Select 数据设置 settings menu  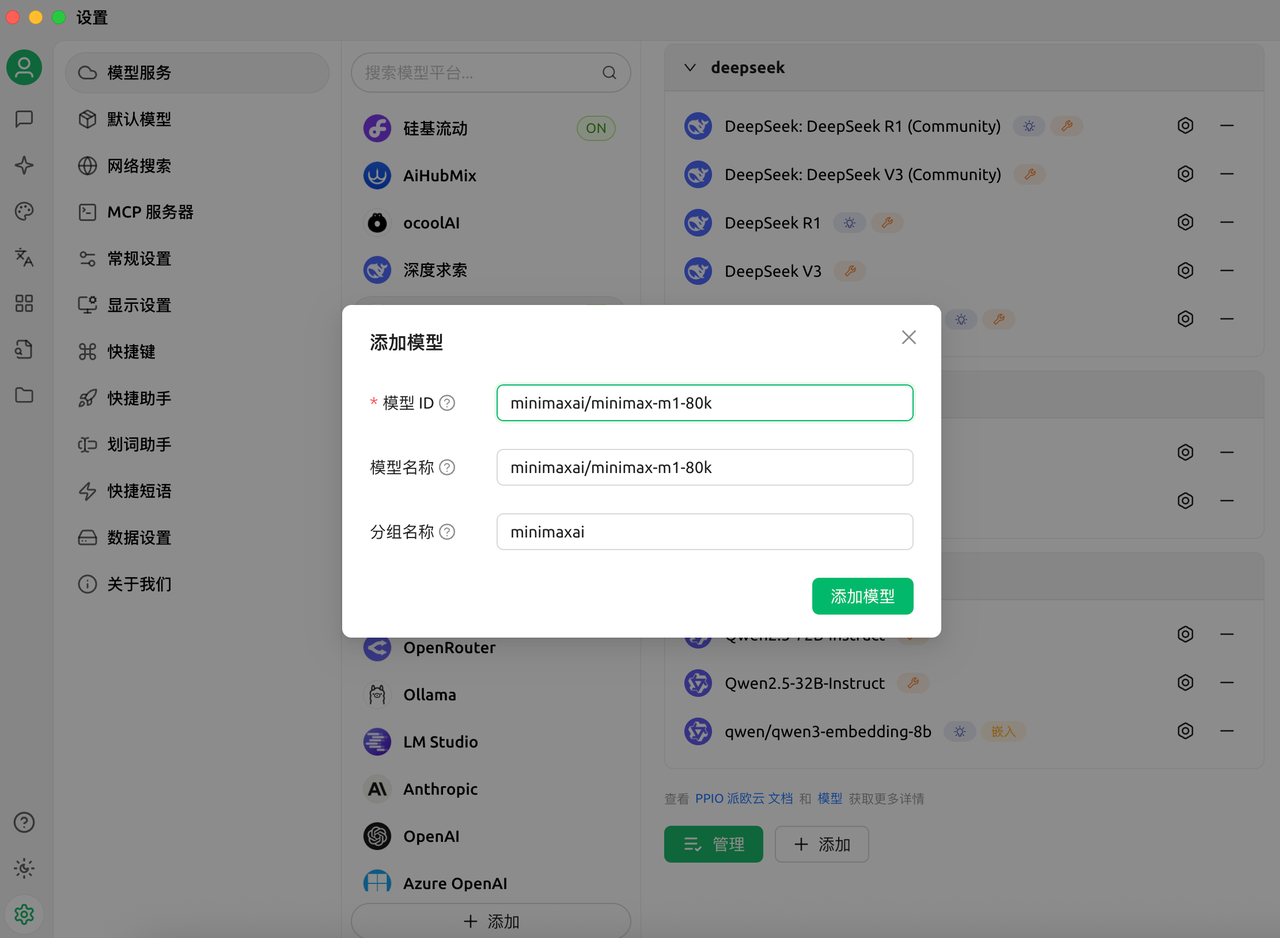[x=197, y=537]
